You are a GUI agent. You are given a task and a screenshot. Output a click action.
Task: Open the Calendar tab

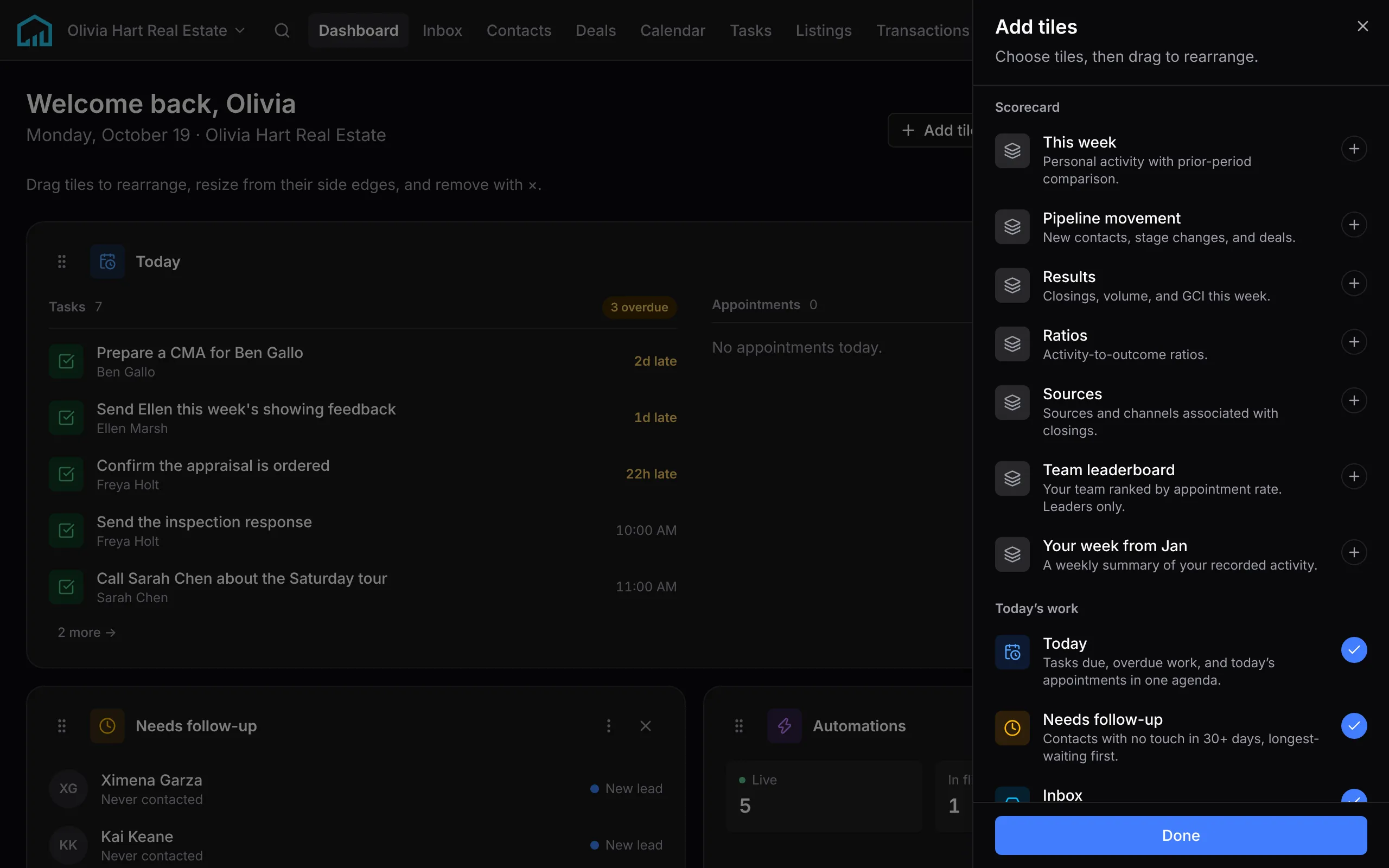pos(672,30)
